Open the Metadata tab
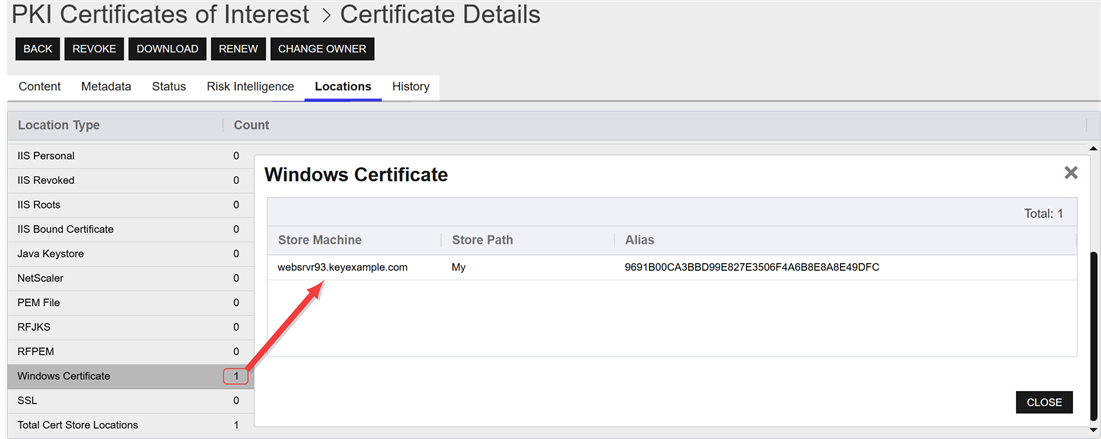 [106, 87]
